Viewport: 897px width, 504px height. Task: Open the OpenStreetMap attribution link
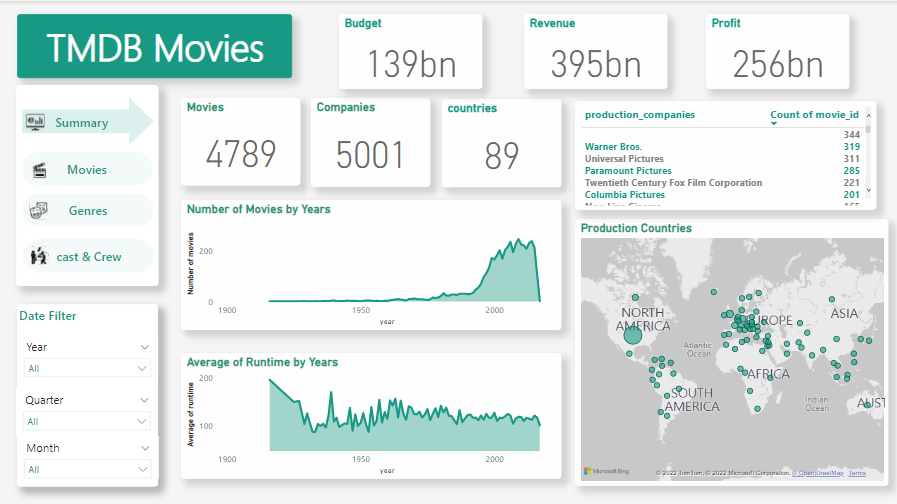(x=817, y=473)
